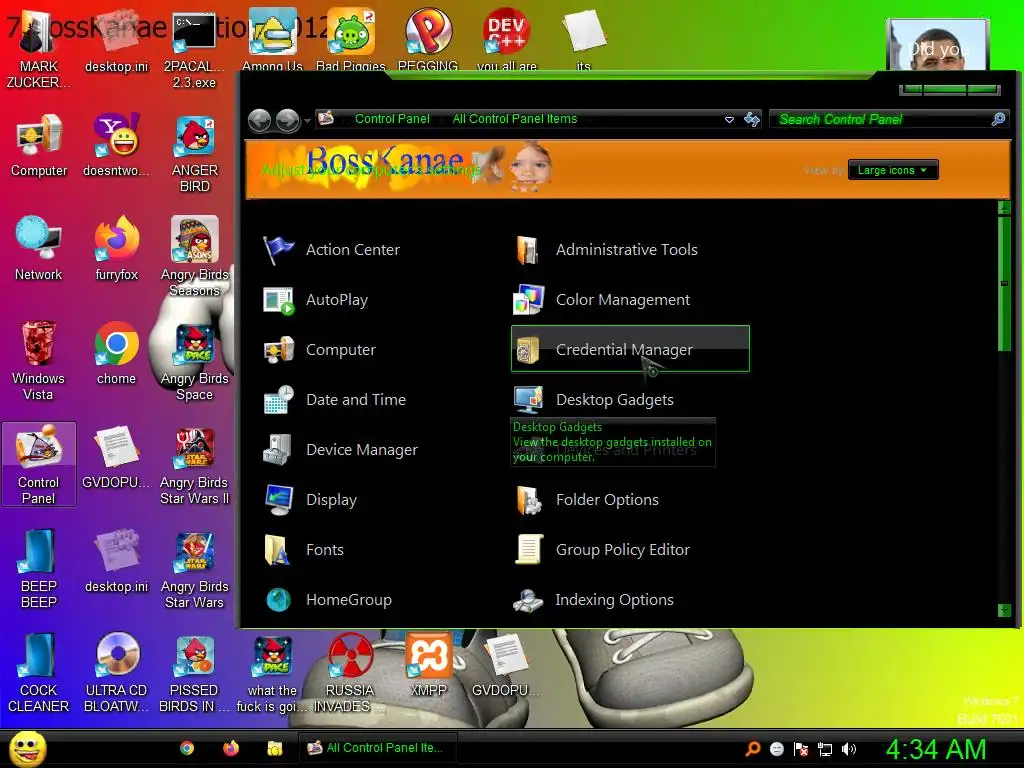The image size is (1024, 768).
Task: Open Device Manager icon
Action: coord(279,450)
